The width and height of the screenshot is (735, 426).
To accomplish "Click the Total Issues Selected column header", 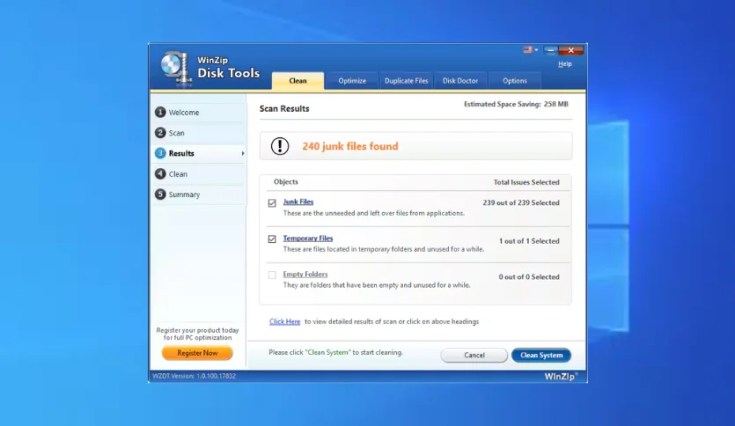I will coord(526,182).
